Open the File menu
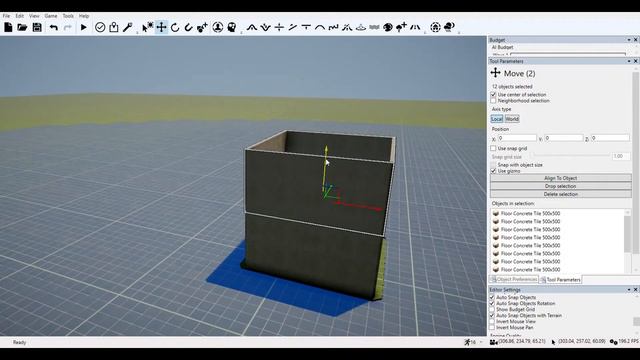This screenshot has height=360, width=640. point(6,16)
